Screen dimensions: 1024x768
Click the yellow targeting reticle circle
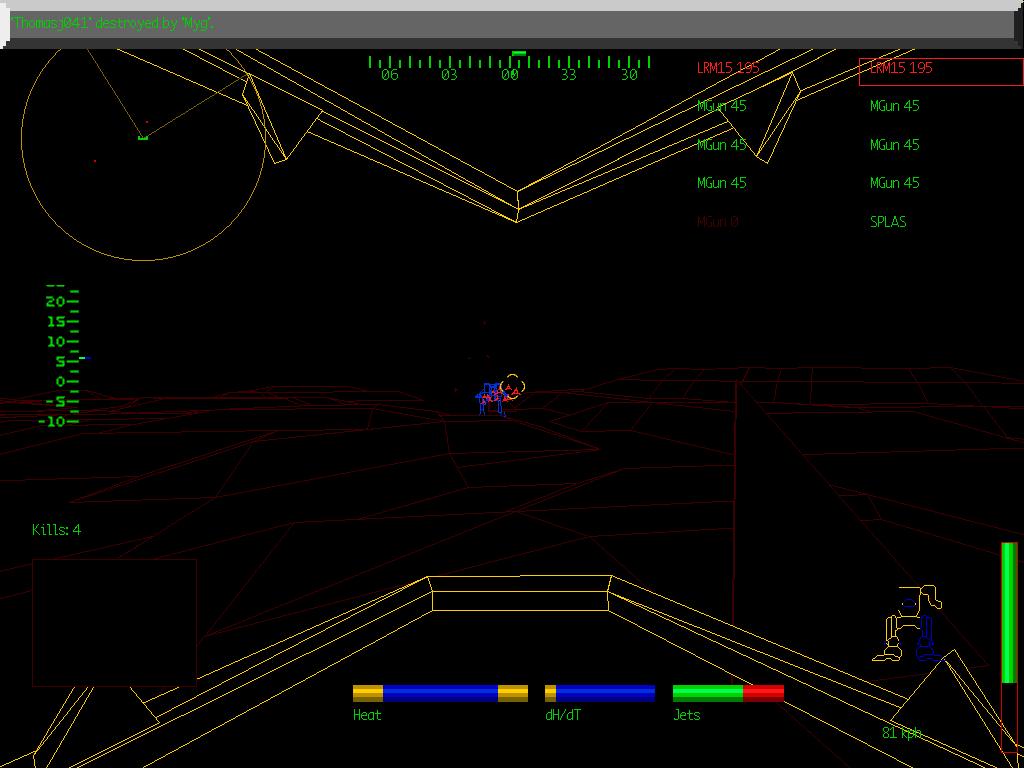click(x=512, y=386)
